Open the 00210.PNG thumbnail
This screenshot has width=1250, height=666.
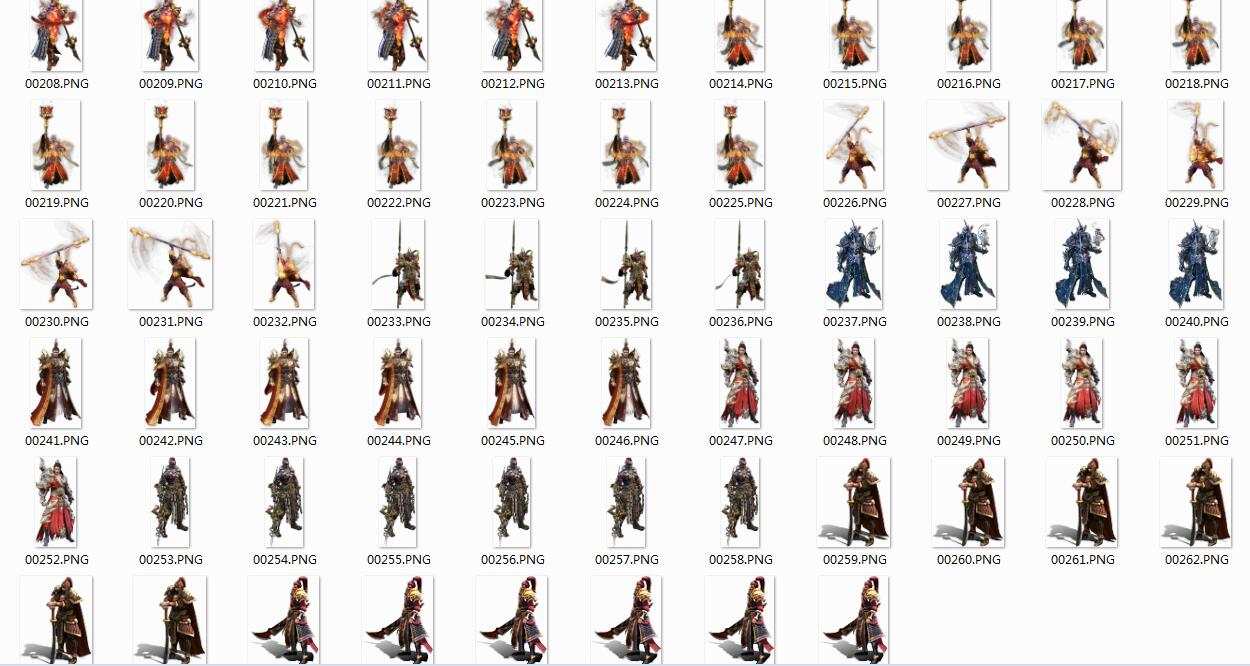click(285, 35)
